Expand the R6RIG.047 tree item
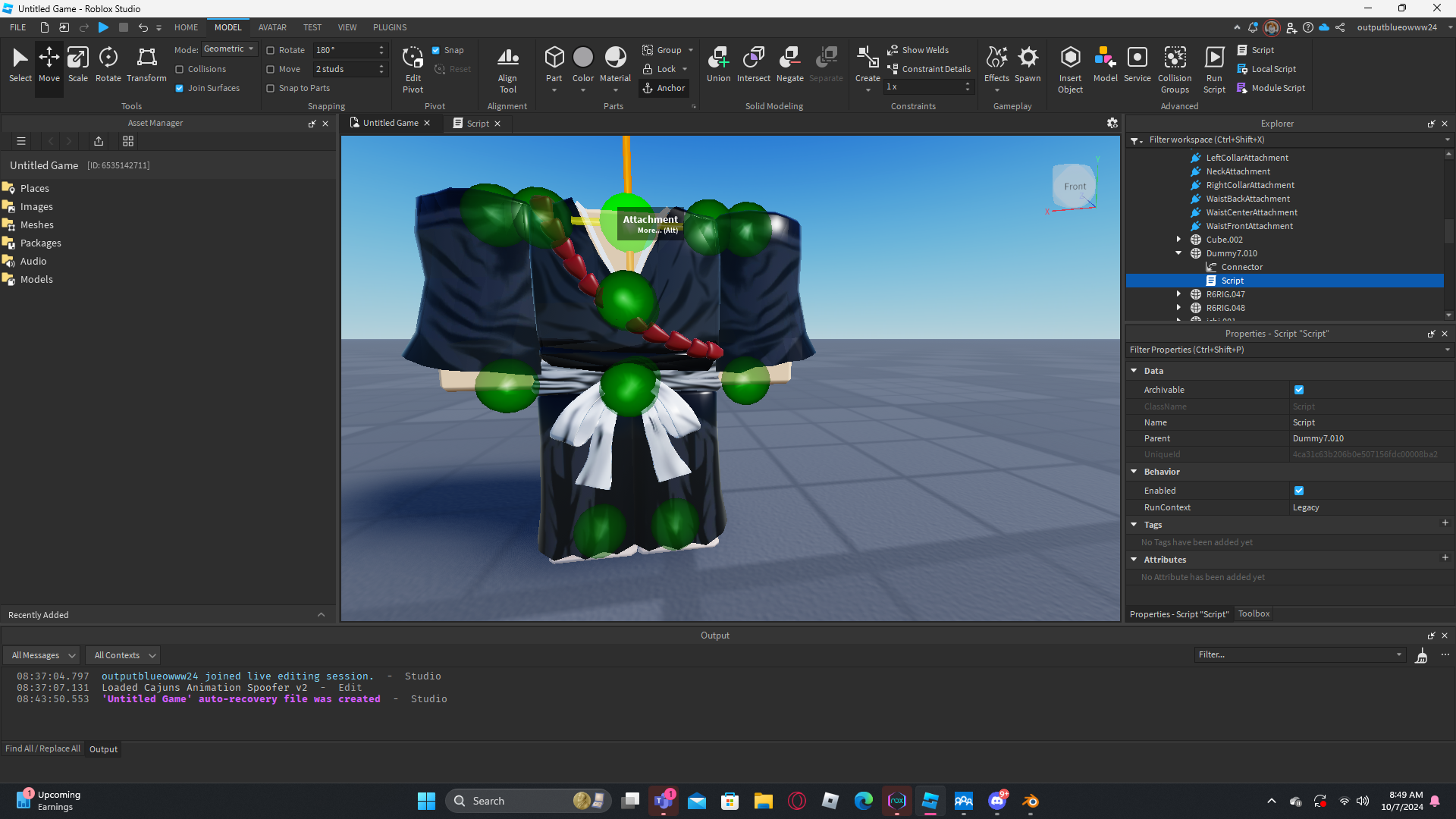 (1179, 294)
